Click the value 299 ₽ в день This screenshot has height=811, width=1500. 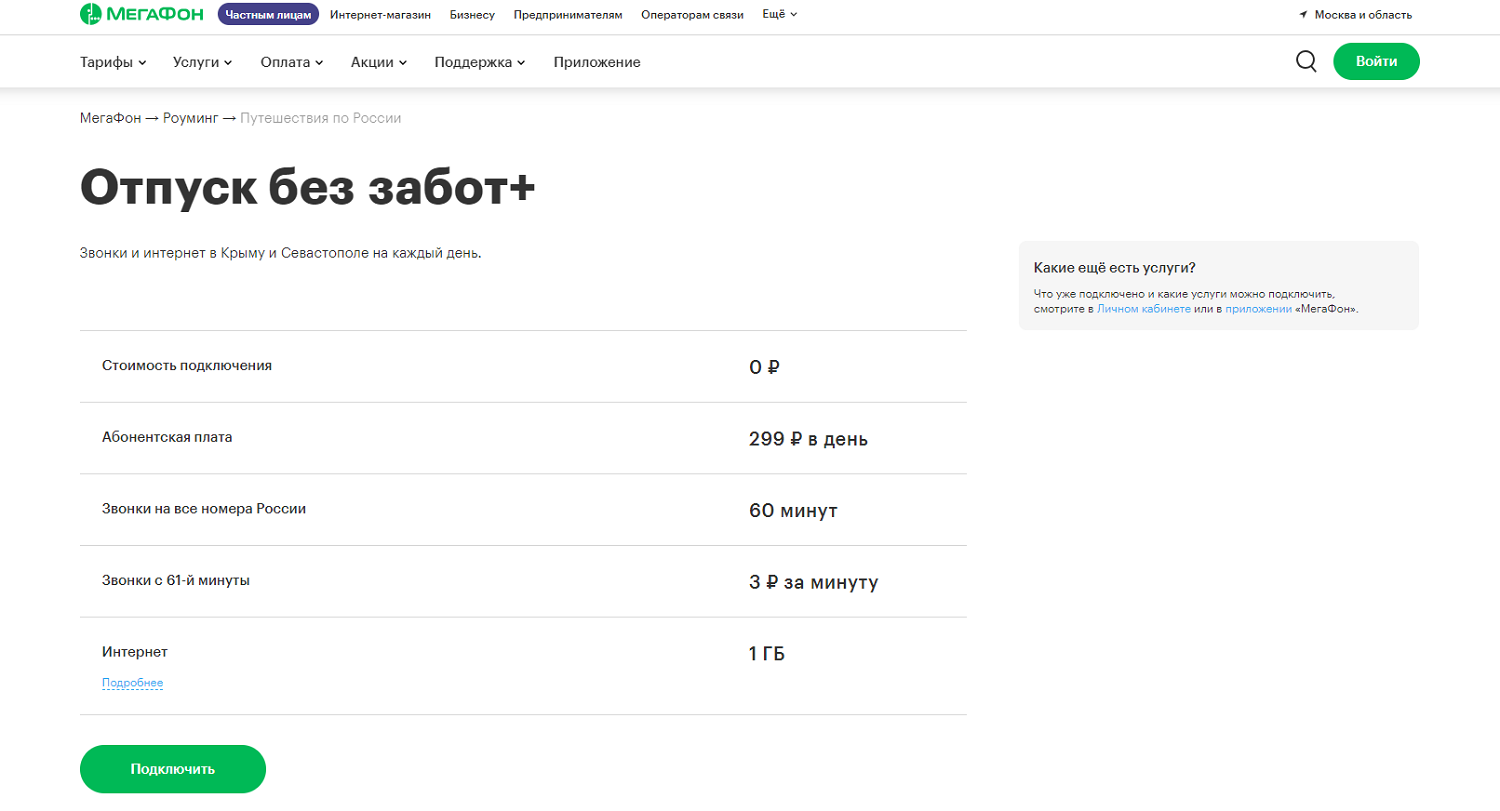(808, 439)
